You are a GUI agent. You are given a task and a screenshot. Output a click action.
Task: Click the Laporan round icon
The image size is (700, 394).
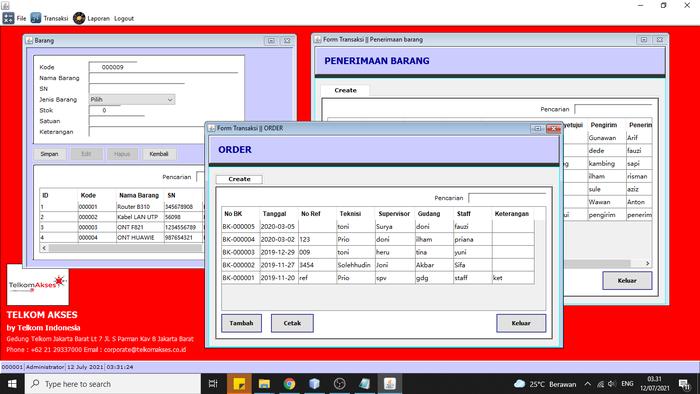click(79, 18)
